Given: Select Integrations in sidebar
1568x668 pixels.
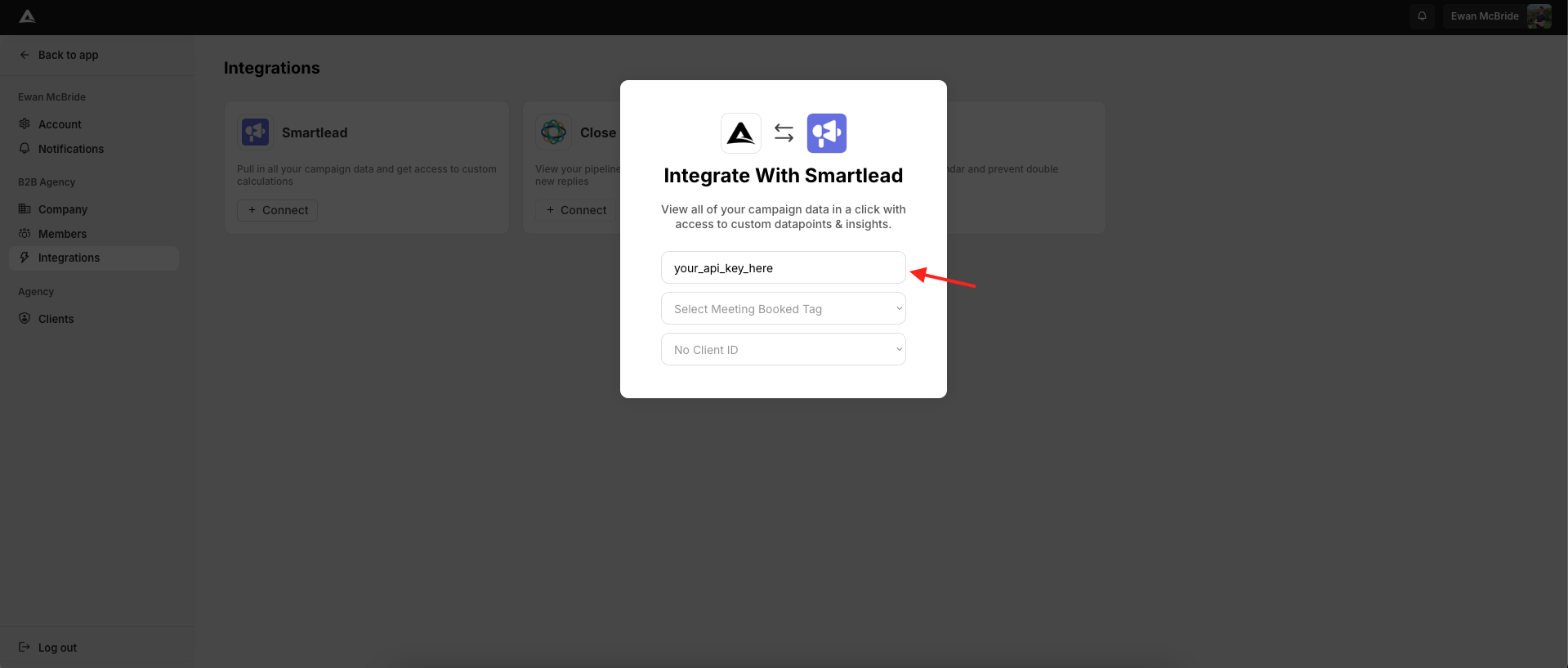Looking at the screenshot, I should pos(69,258).
